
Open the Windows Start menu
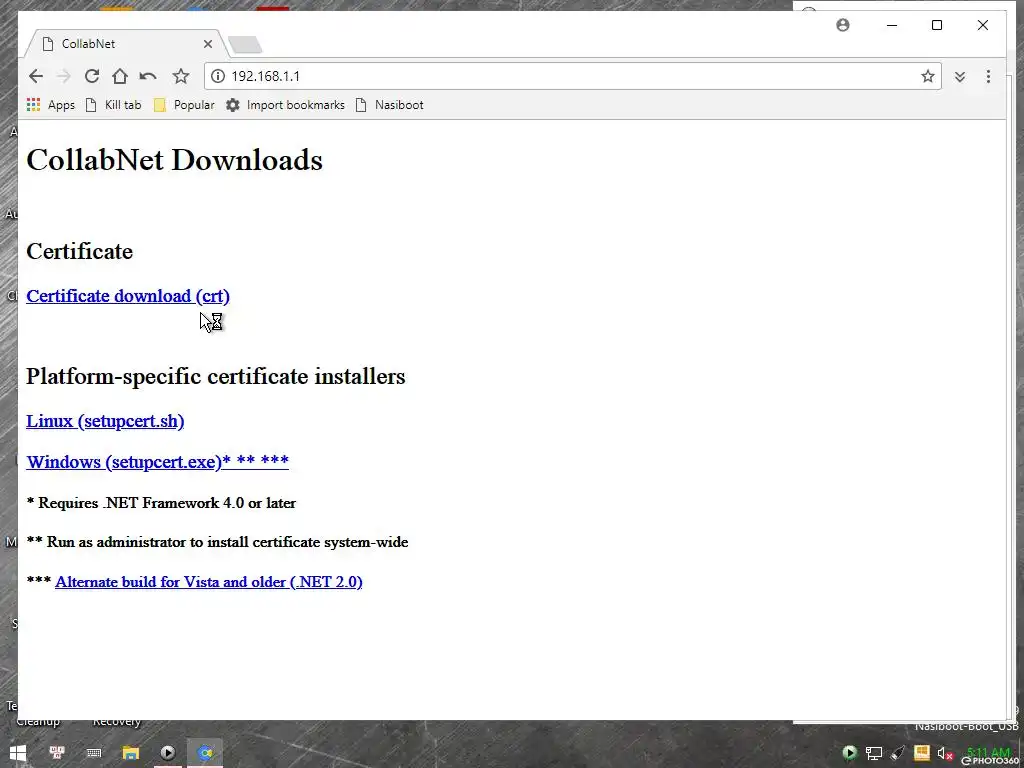pos(18,753)
